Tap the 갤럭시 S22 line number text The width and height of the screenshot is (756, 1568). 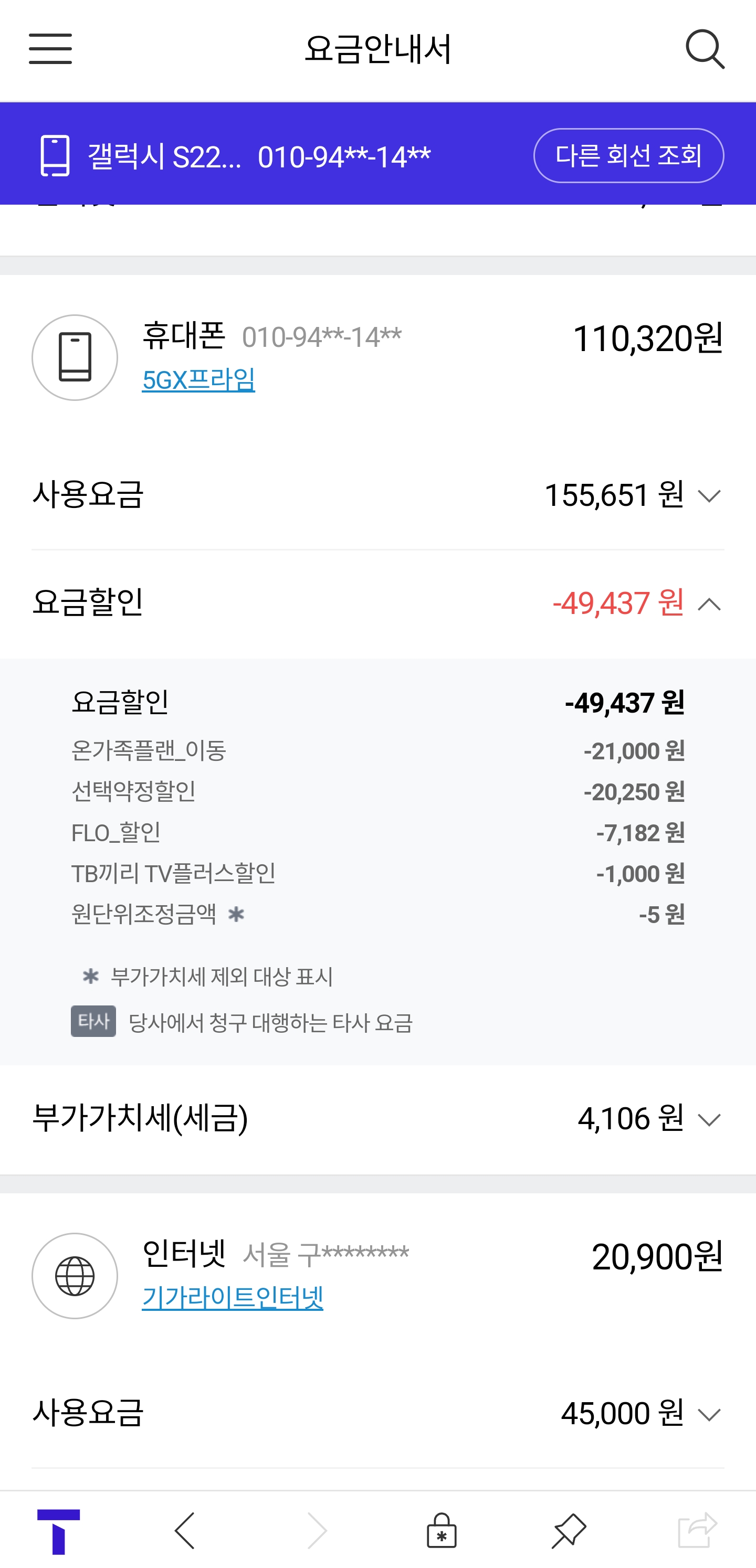(259, 157)
